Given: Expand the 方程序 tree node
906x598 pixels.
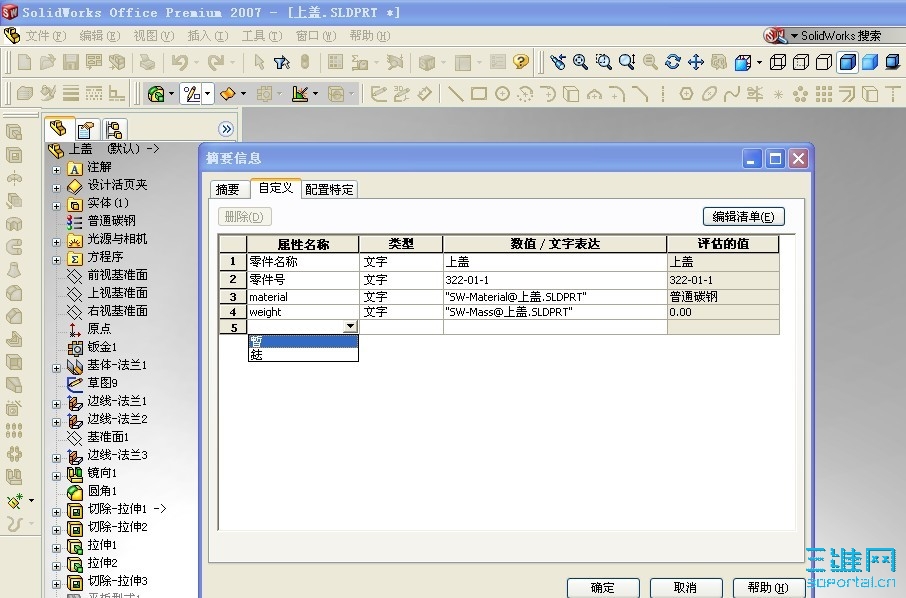Looking at the screenshot, I should pyautogui.click(x=56, y=260).
